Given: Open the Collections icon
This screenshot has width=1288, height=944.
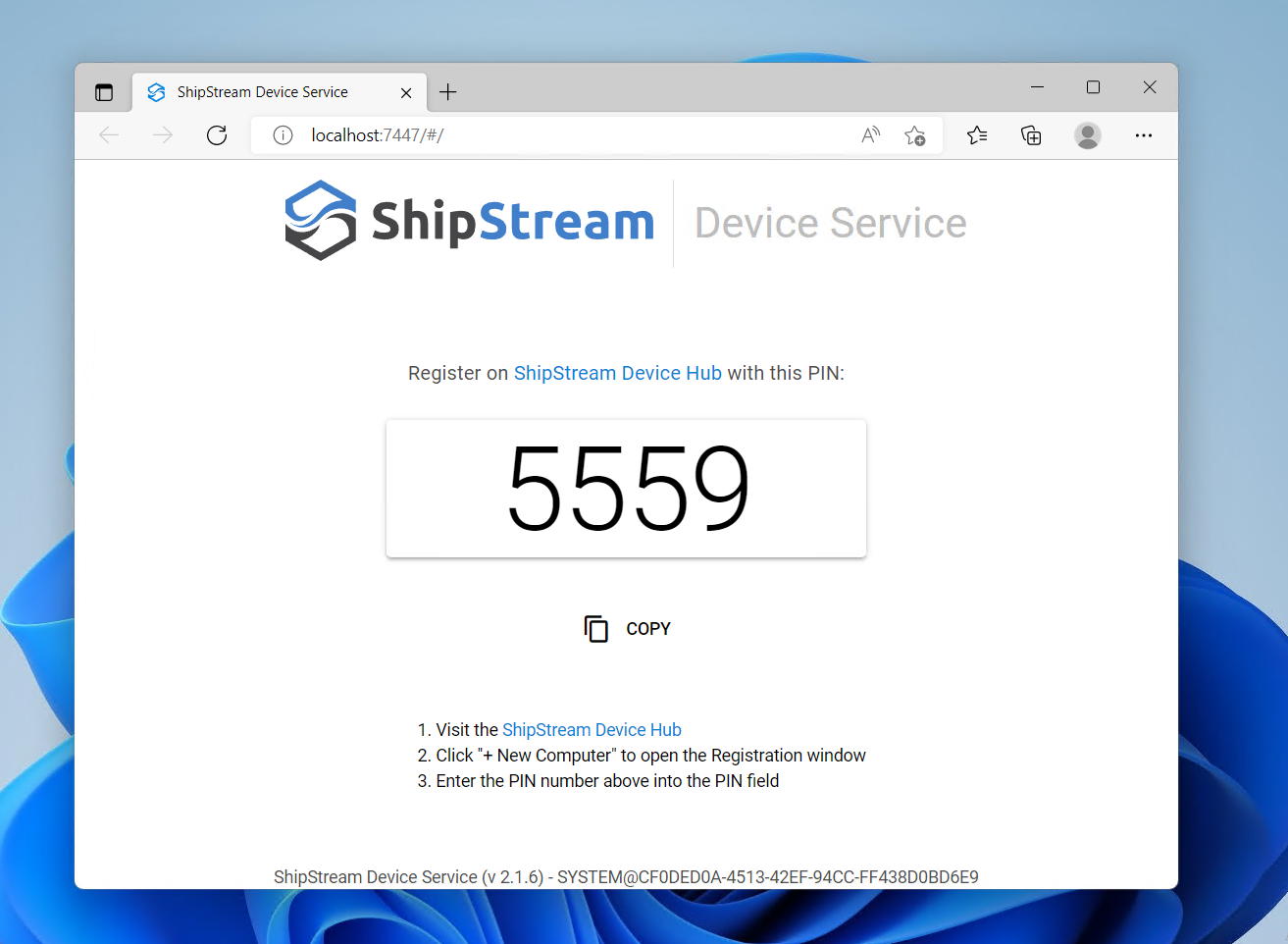Looking at the screenshot, I should pyautogui.click(x=1031, y=135).
